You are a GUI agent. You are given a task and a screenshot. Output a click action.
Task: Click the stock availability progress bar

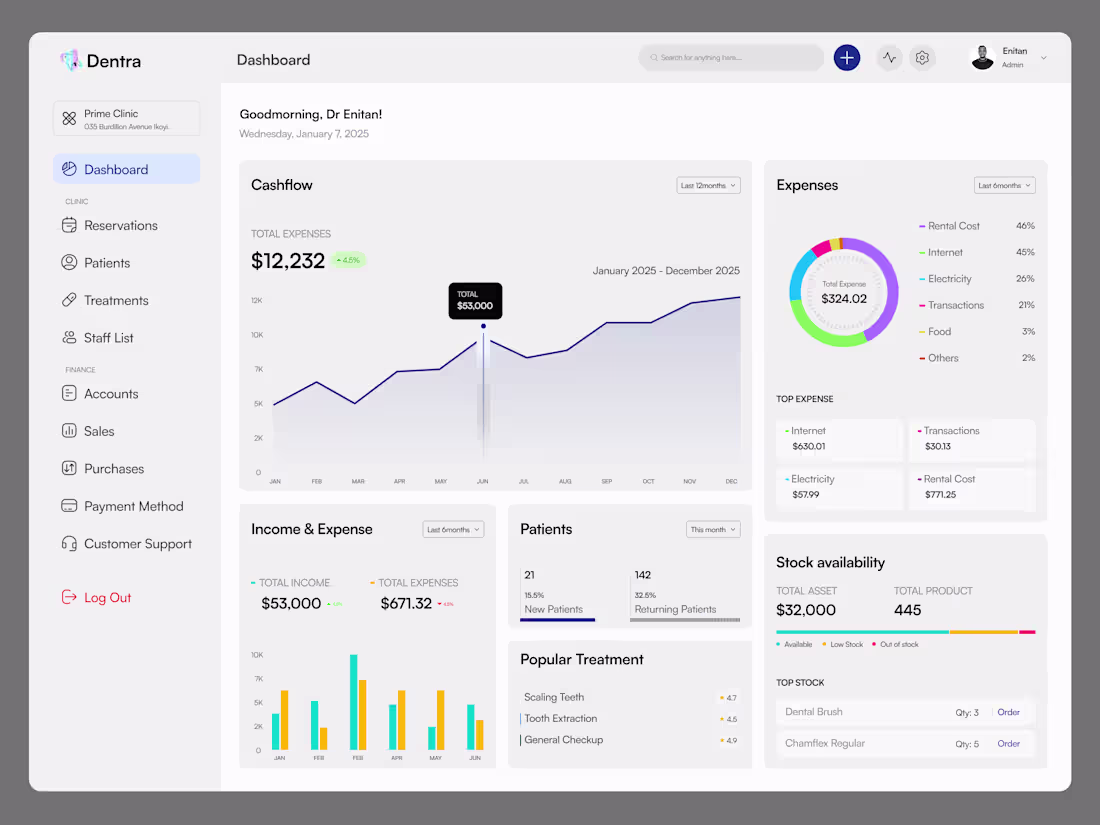(x=905, y=630)
